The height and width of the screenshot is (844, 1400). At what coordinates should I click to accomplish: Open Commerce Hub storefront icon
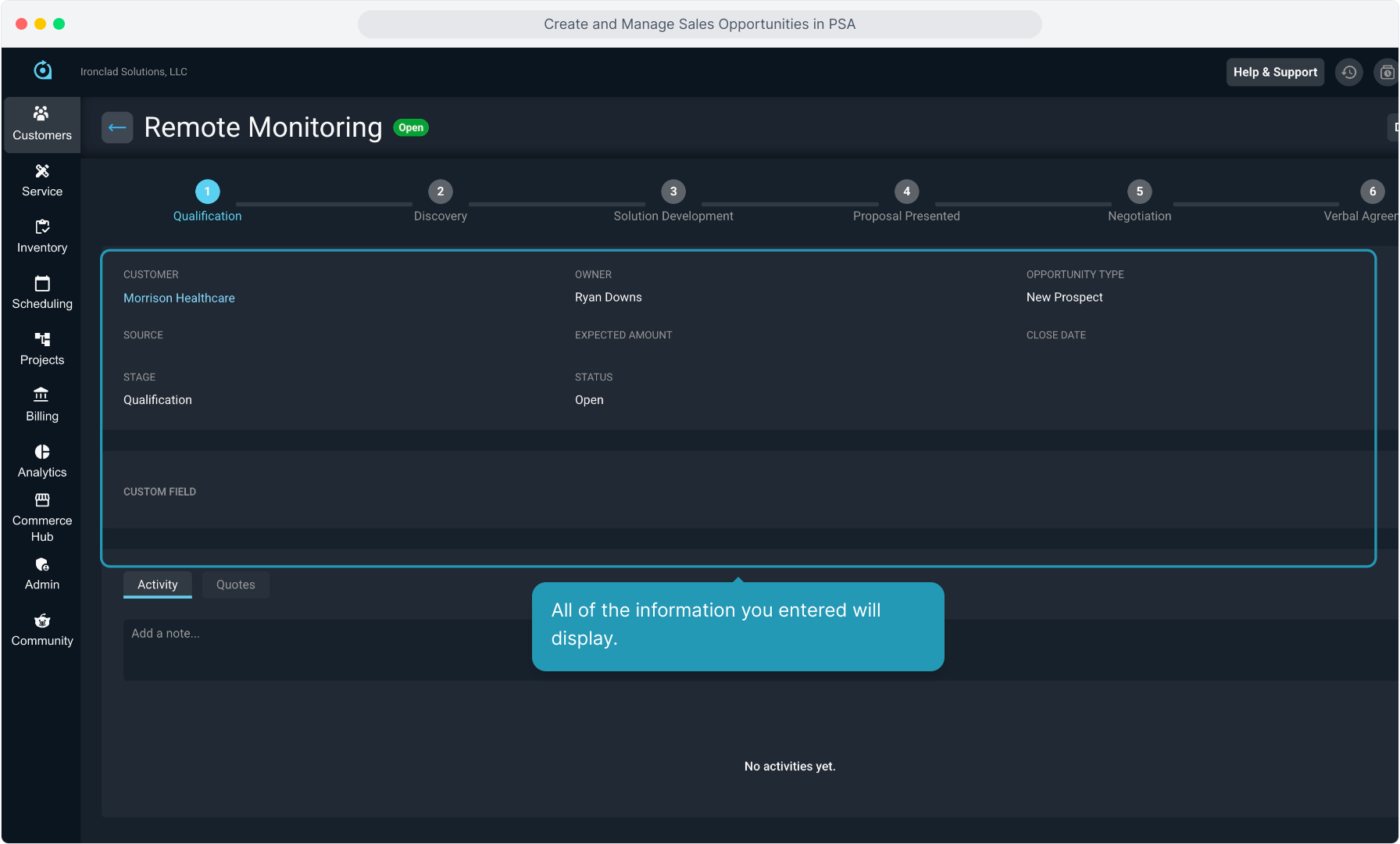point(42,500)
